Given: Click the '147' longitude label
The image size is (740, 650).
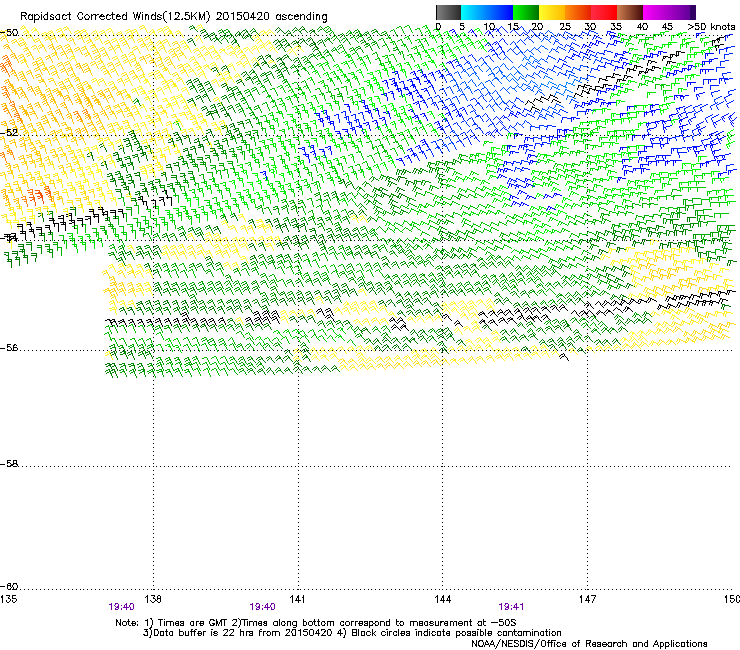Looking at the screenshot, I should coord(587,599).
